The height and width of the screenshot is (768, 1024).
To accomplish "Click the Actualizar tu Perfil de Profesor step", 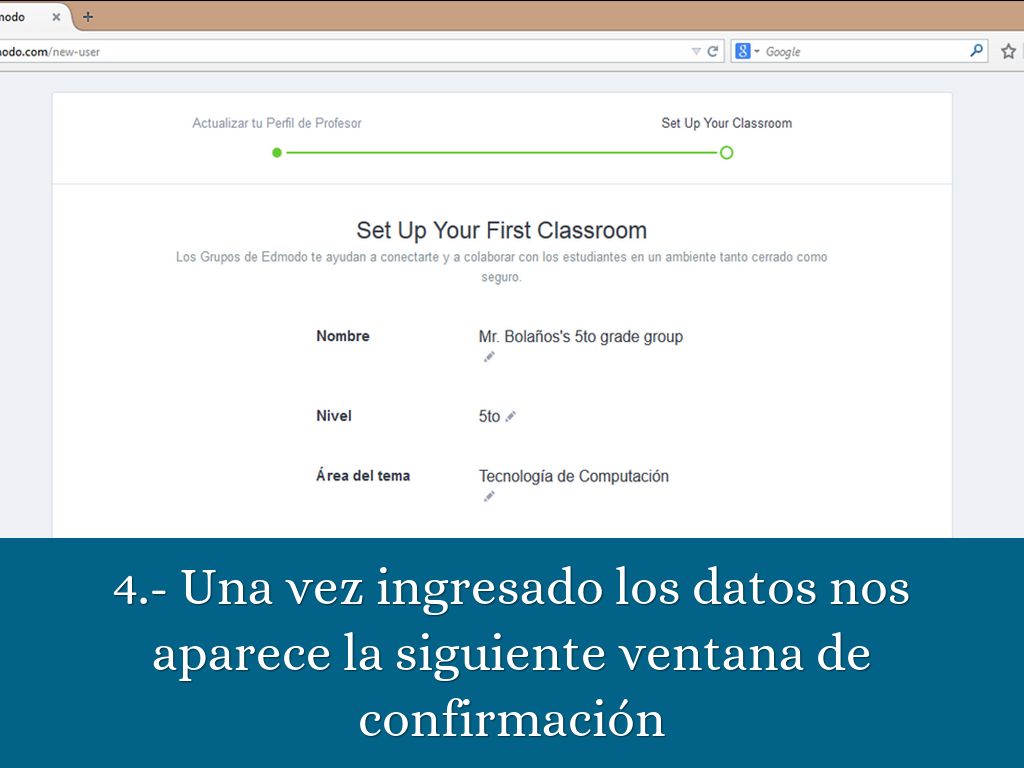I will click(x=277, y=123).
